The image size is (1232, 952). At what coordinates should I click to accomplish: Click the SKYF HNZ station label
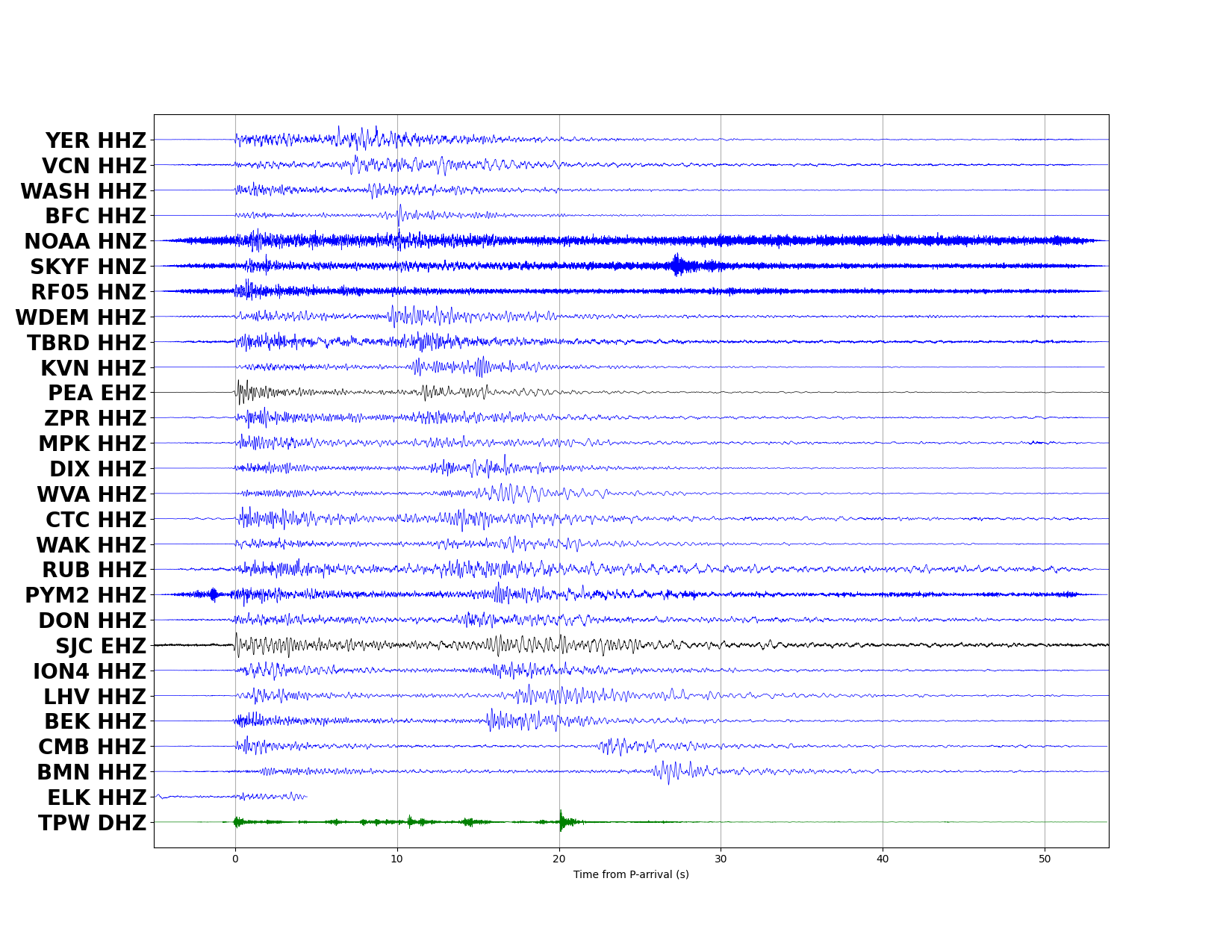(x=88, y=267)
